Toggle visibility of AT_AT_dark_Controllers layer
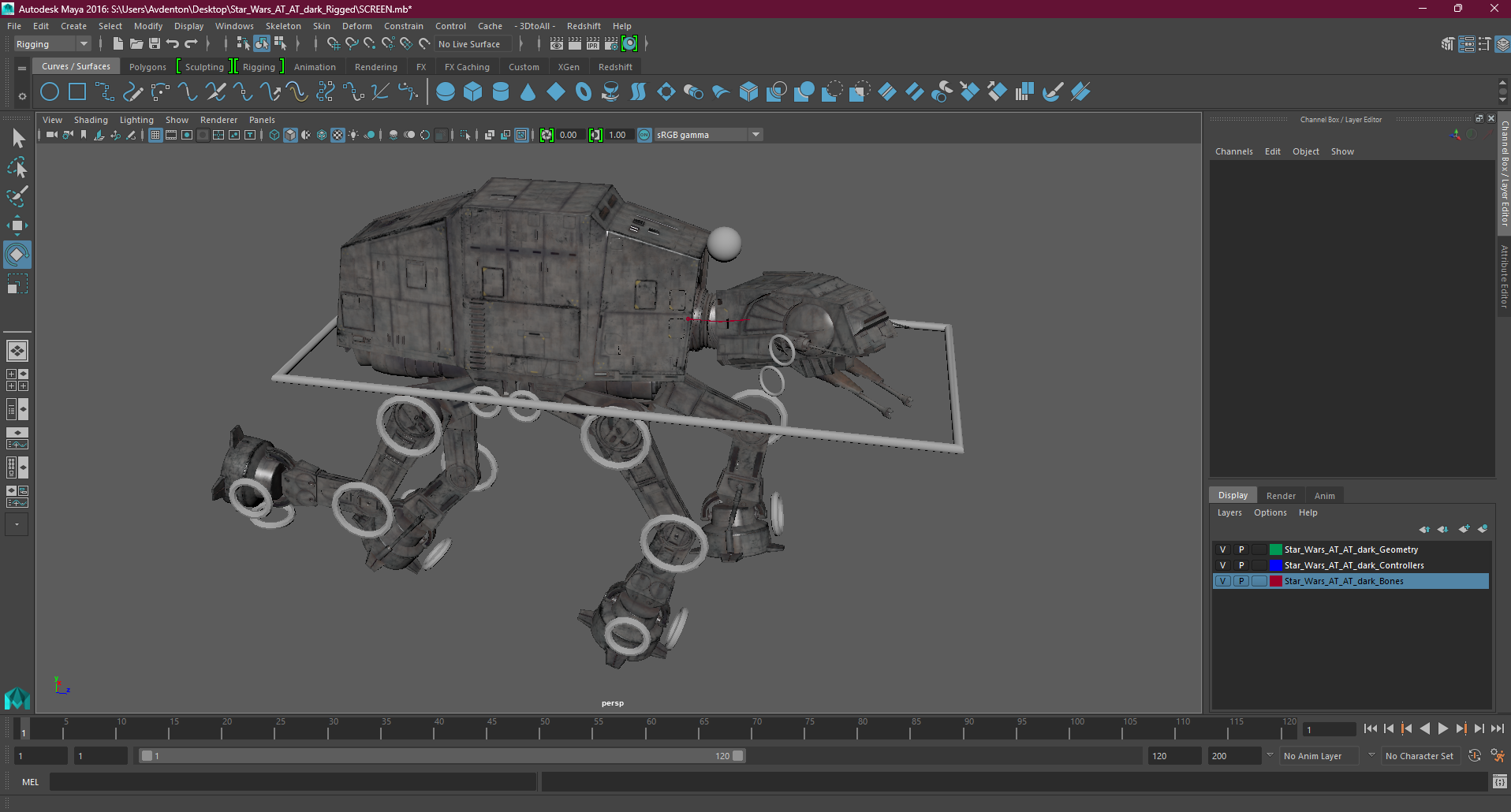The height and width of the screenshot is (812, 1511). point(1223,565)
